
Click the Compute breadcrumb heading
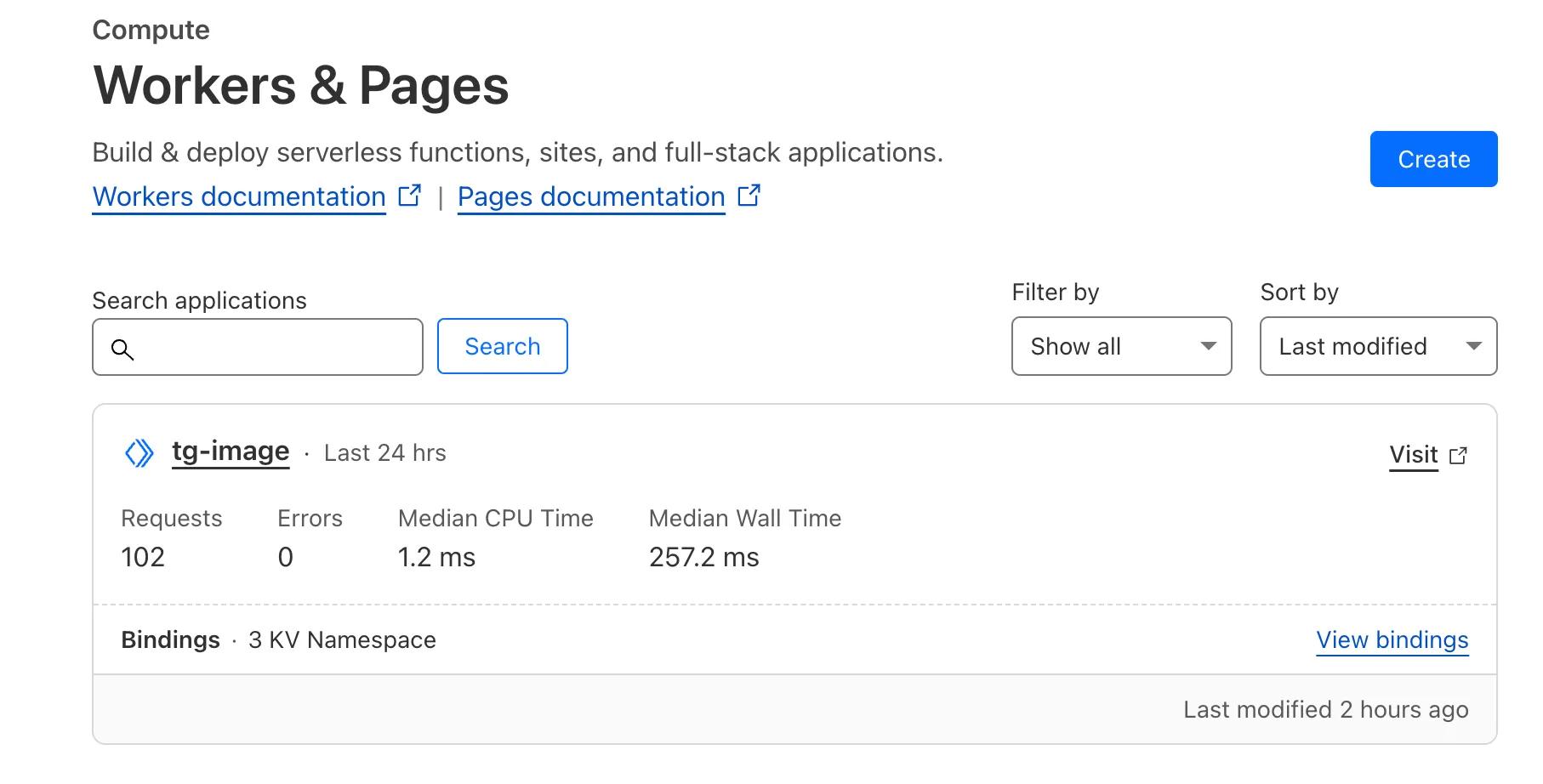pyautogui.click(x=151, y=30)
